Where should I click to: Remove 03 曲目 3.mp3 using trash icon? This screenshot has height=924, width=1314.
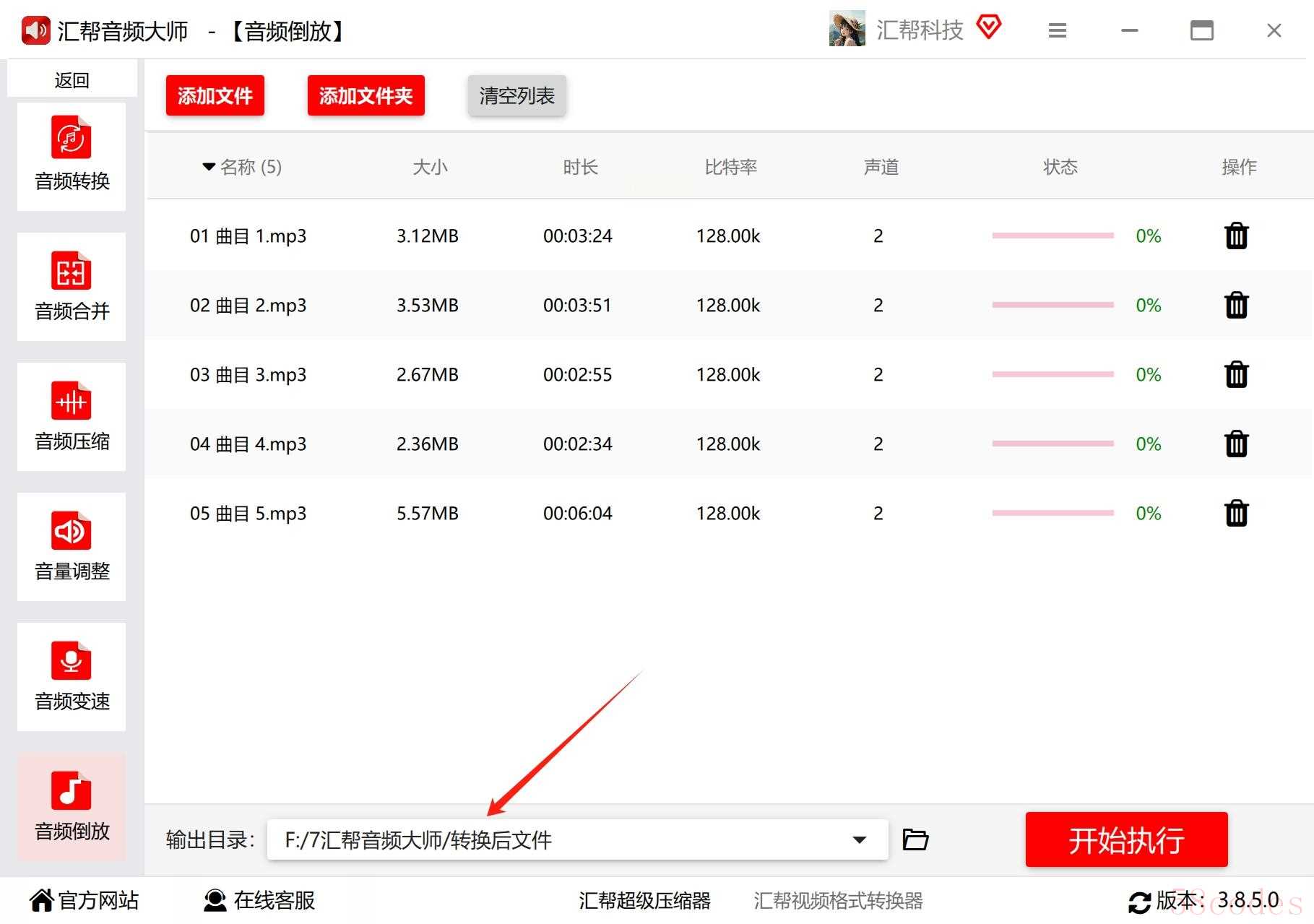[x=1236, y=375]
